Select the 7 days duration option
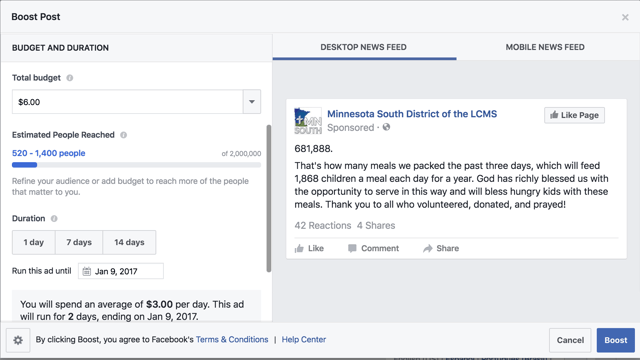The width and height of the screenshot is (640, 360). click(x=79, y=242)
